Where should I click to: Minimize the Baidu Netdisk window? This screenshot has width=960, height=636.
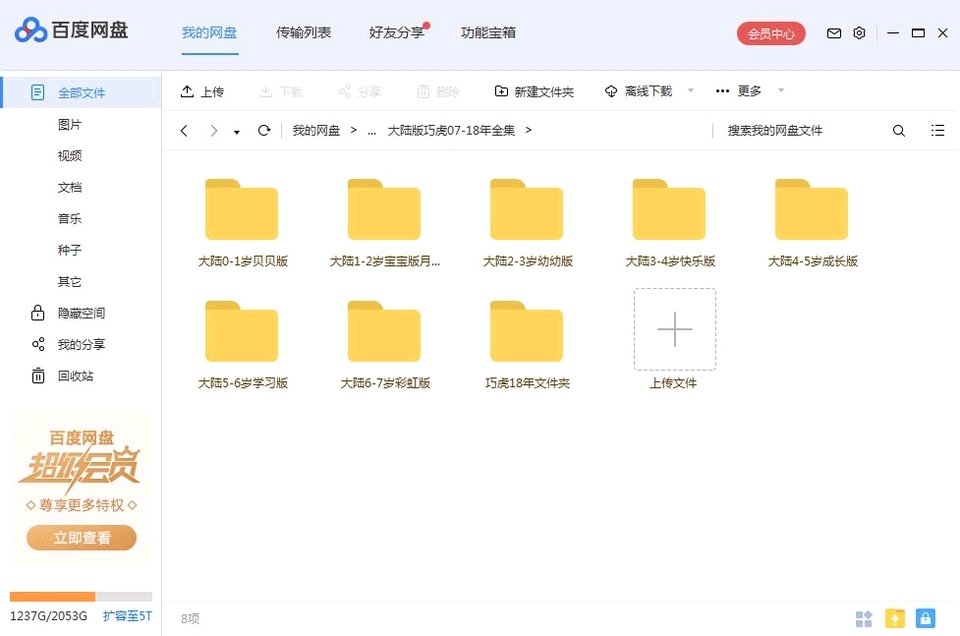893,33
